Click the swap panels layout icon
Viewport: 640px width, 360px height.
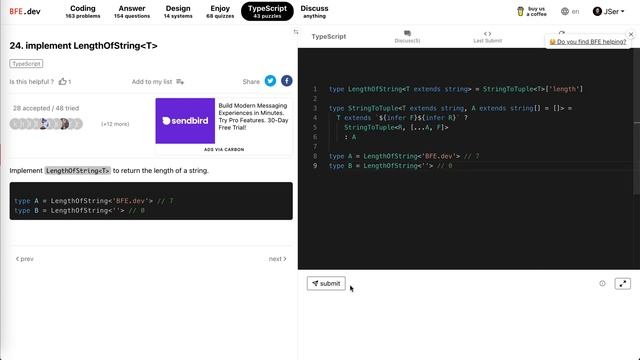point(296,32)
